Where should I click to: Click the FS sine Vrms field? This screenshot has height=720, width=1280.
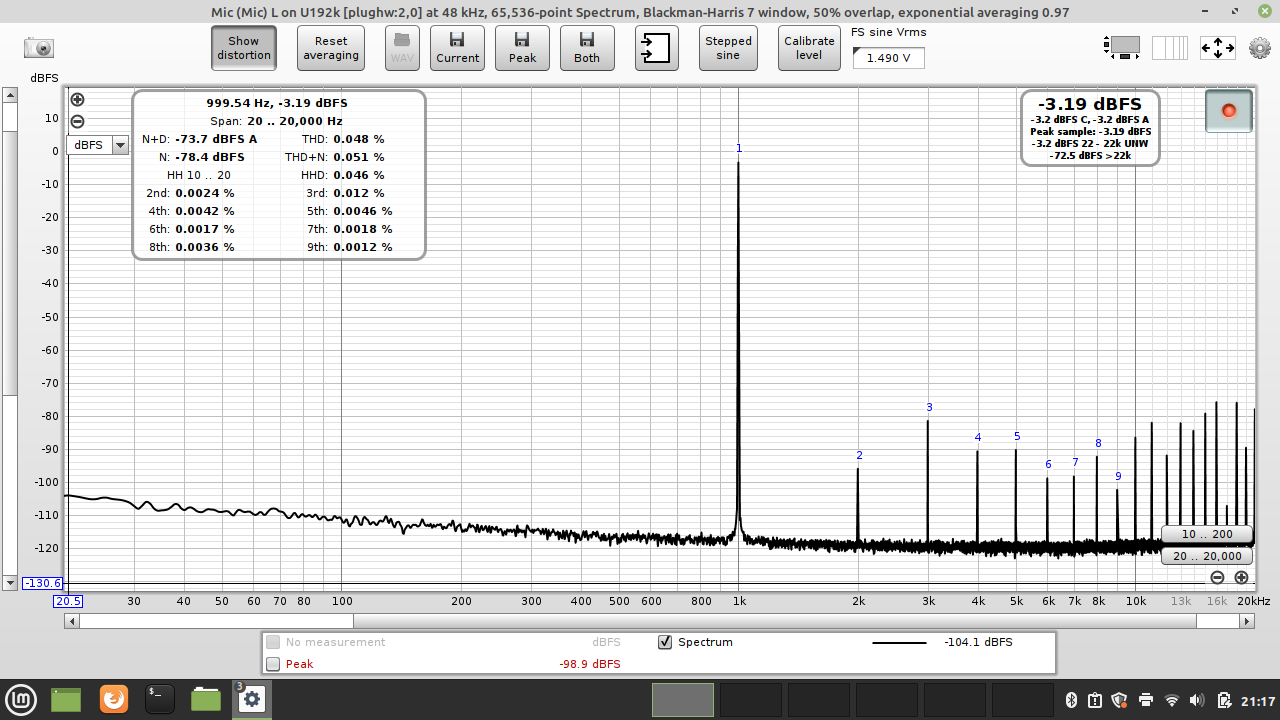[x=888, y=58]
